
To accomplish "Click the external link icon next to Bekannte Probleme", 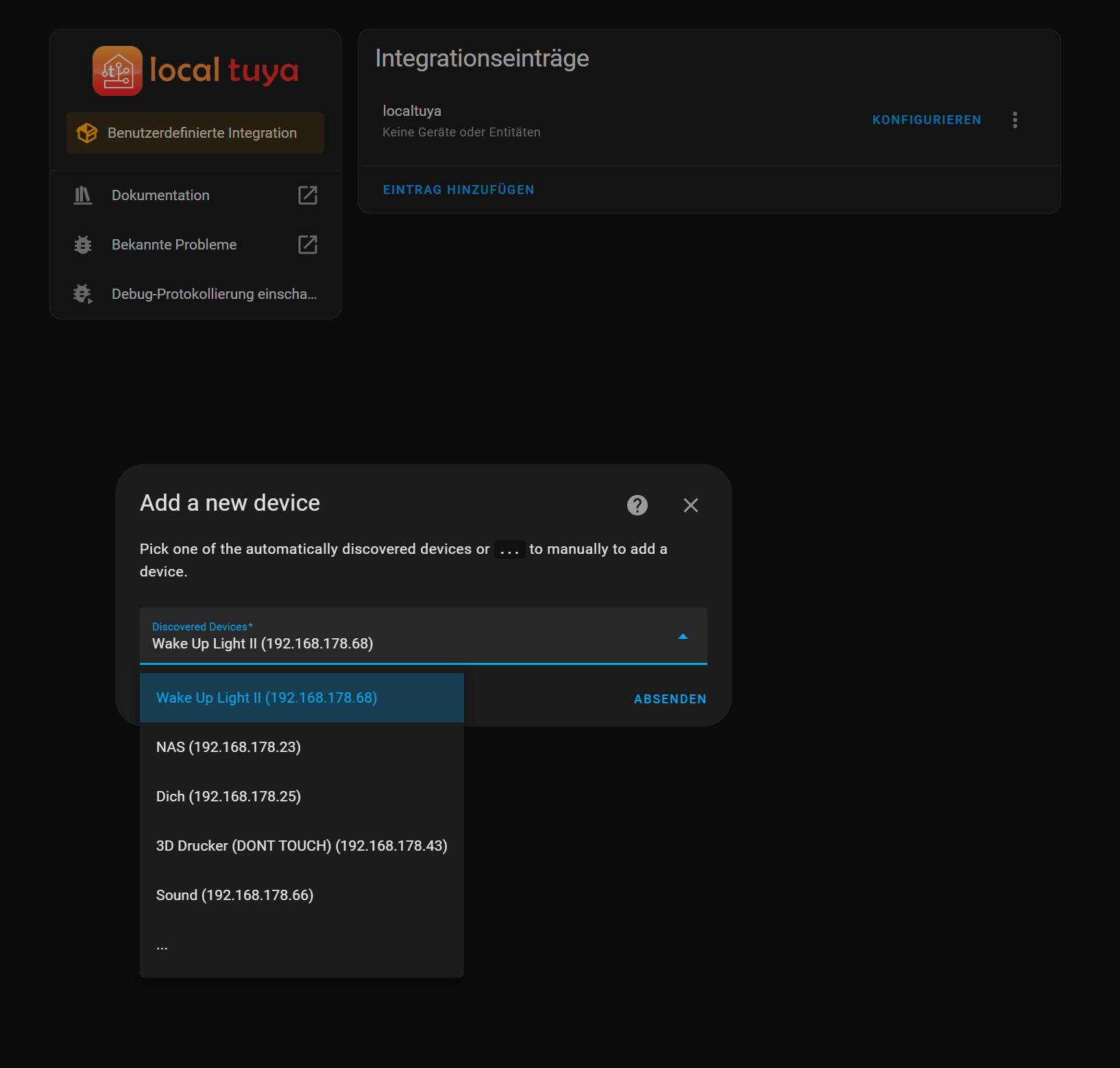I will tap(307, 244).
